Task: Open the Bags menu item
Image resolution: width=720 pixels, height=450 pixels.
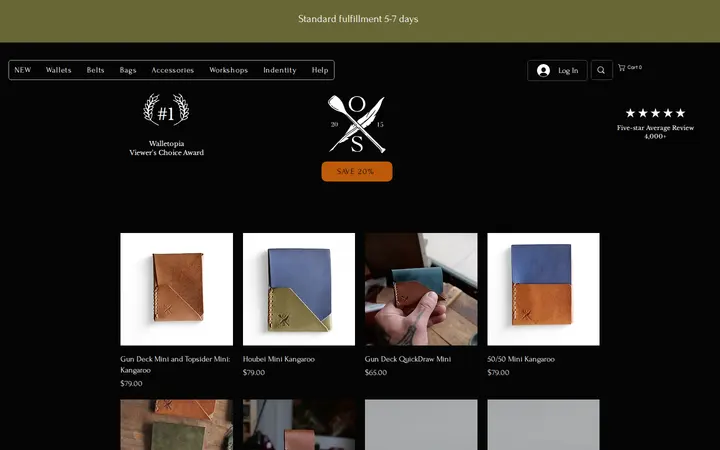Action: coord(128,70)
